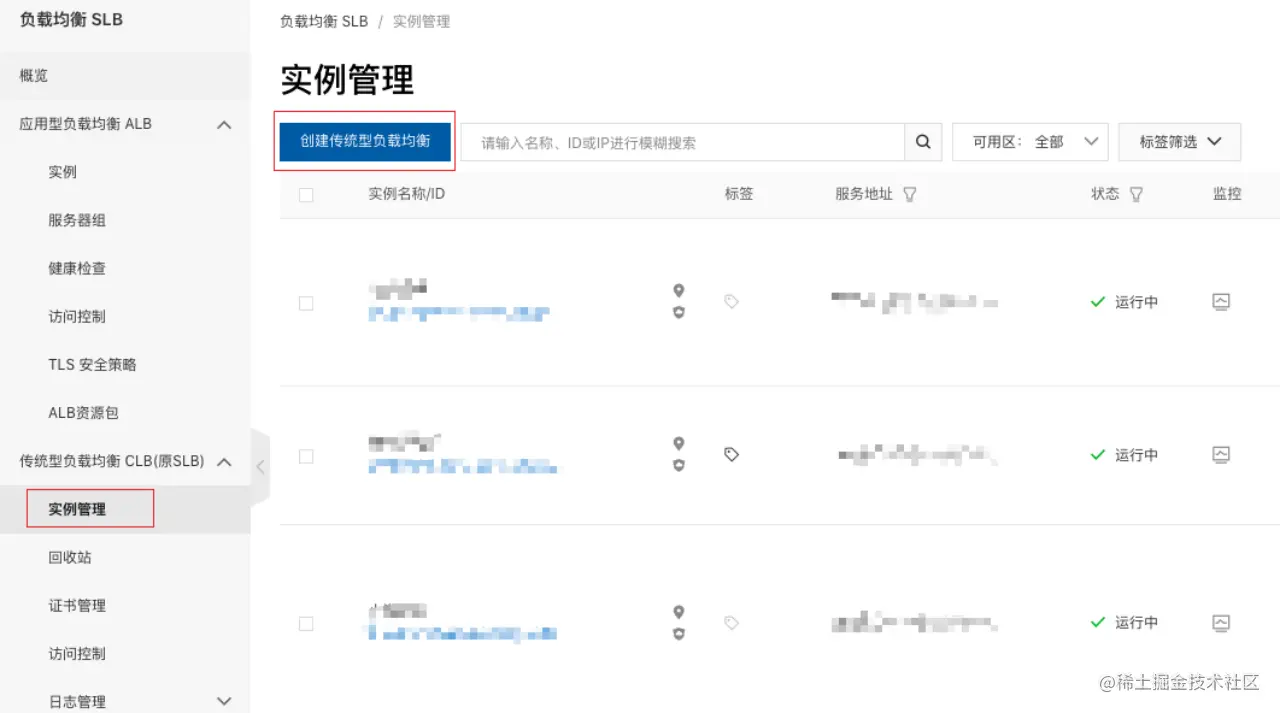Open the monitoring icon for second instance

coord(1220,454)
